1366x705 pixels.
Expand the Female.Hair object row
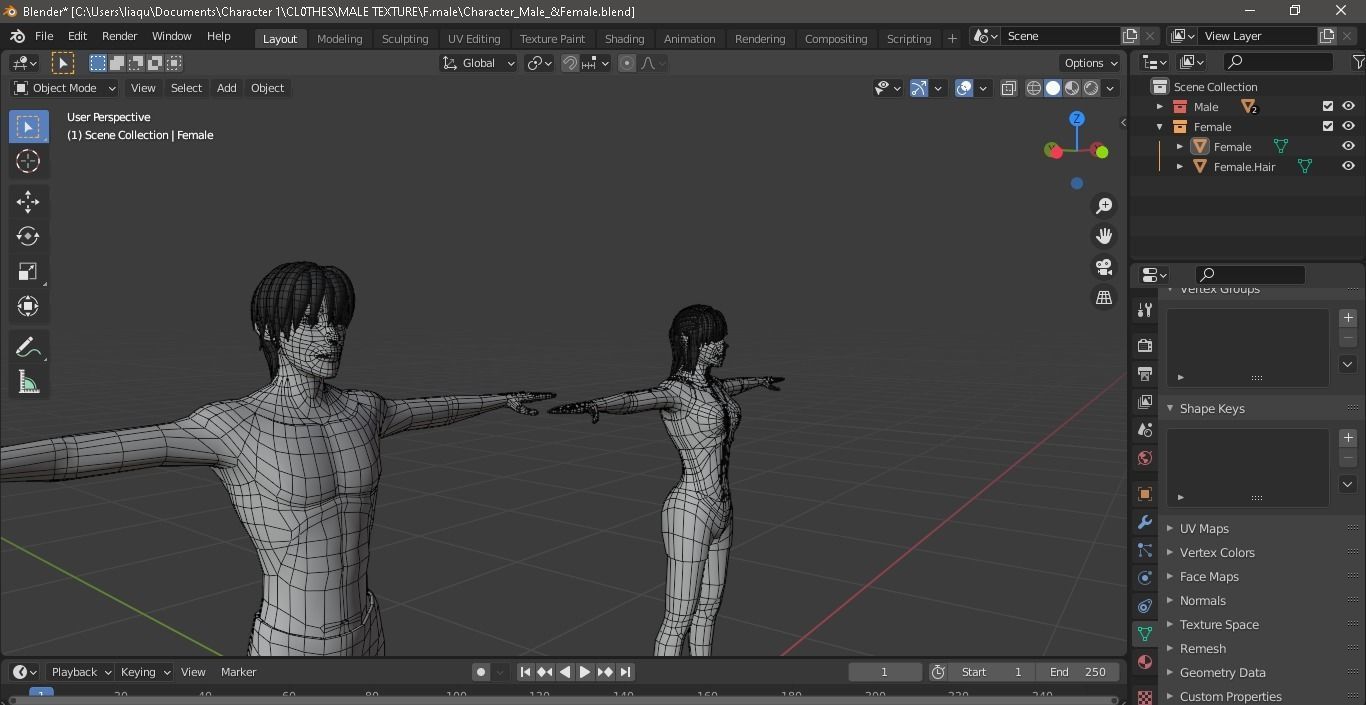tap(1180, 166)
